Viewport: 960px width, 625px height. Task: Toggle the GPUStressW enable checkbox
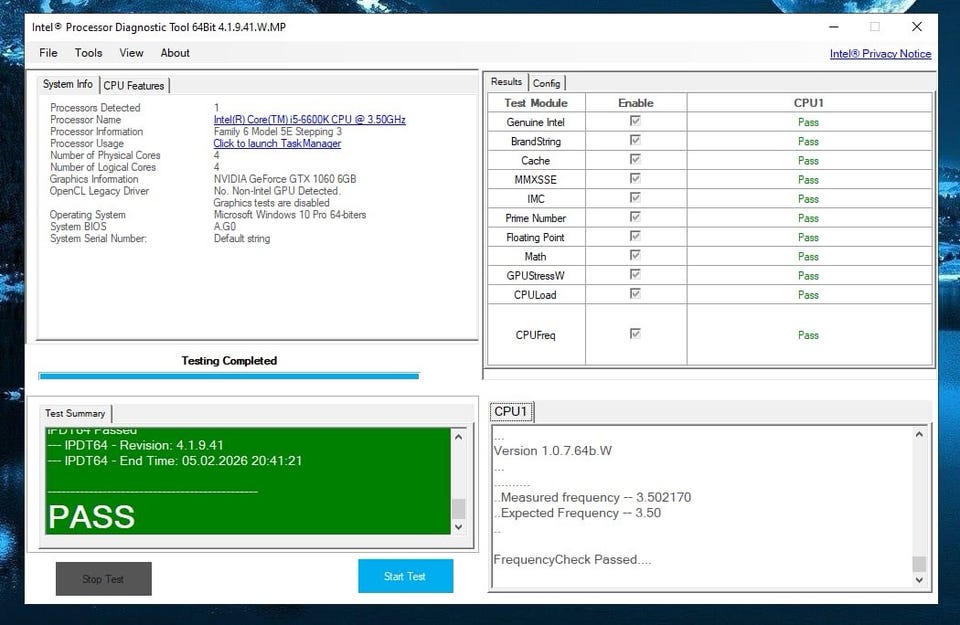635,275
